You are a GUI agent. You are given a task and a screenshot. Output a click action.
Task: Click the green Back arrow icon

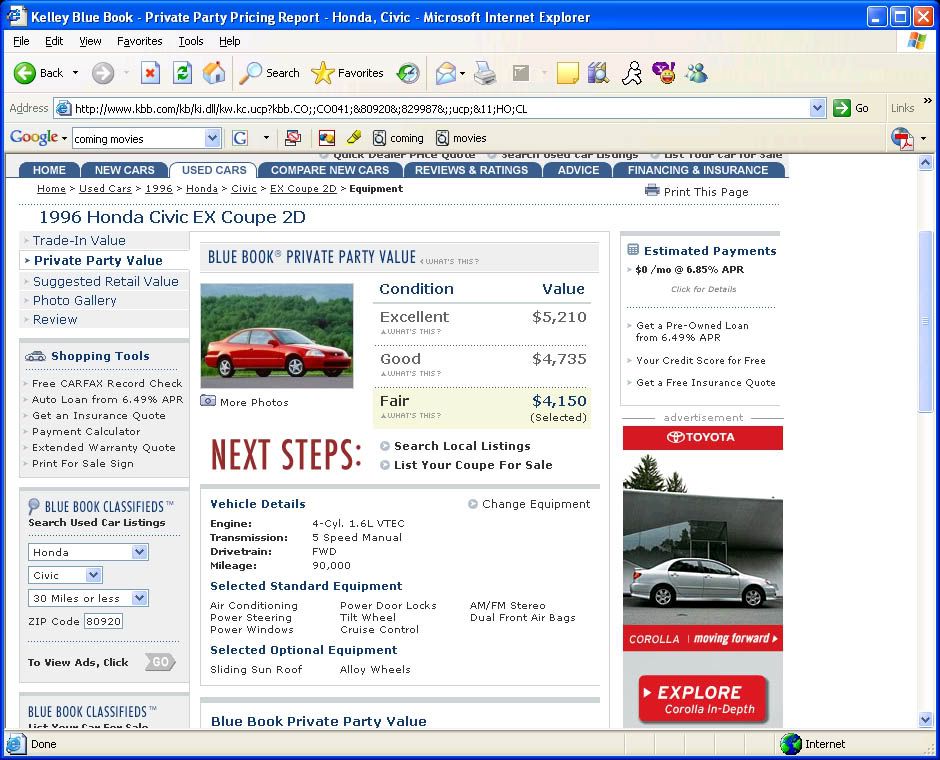point(25,73)
